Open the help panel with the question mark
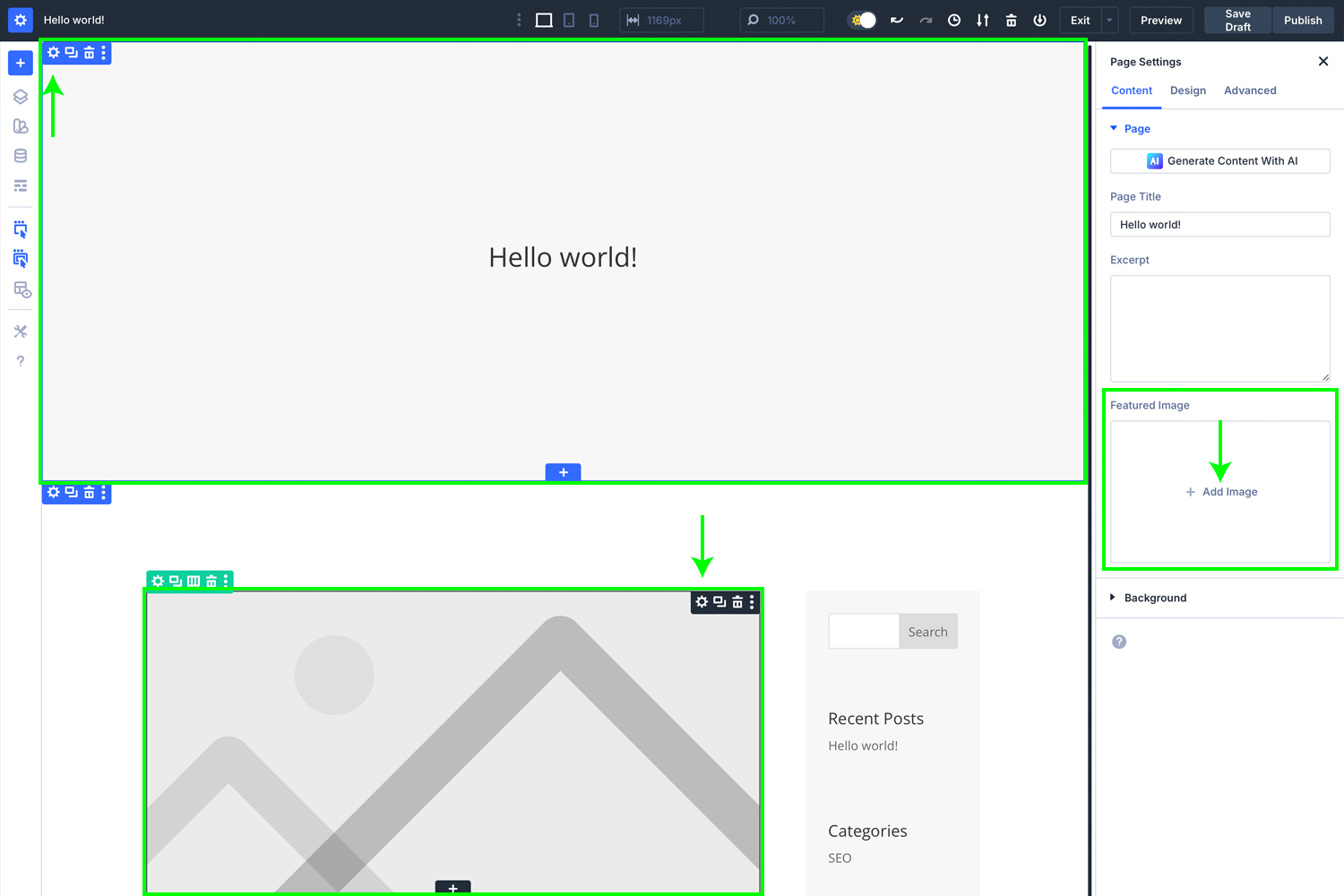Image resolution: width=1344 pixels, height=896 pixels. 20,360
